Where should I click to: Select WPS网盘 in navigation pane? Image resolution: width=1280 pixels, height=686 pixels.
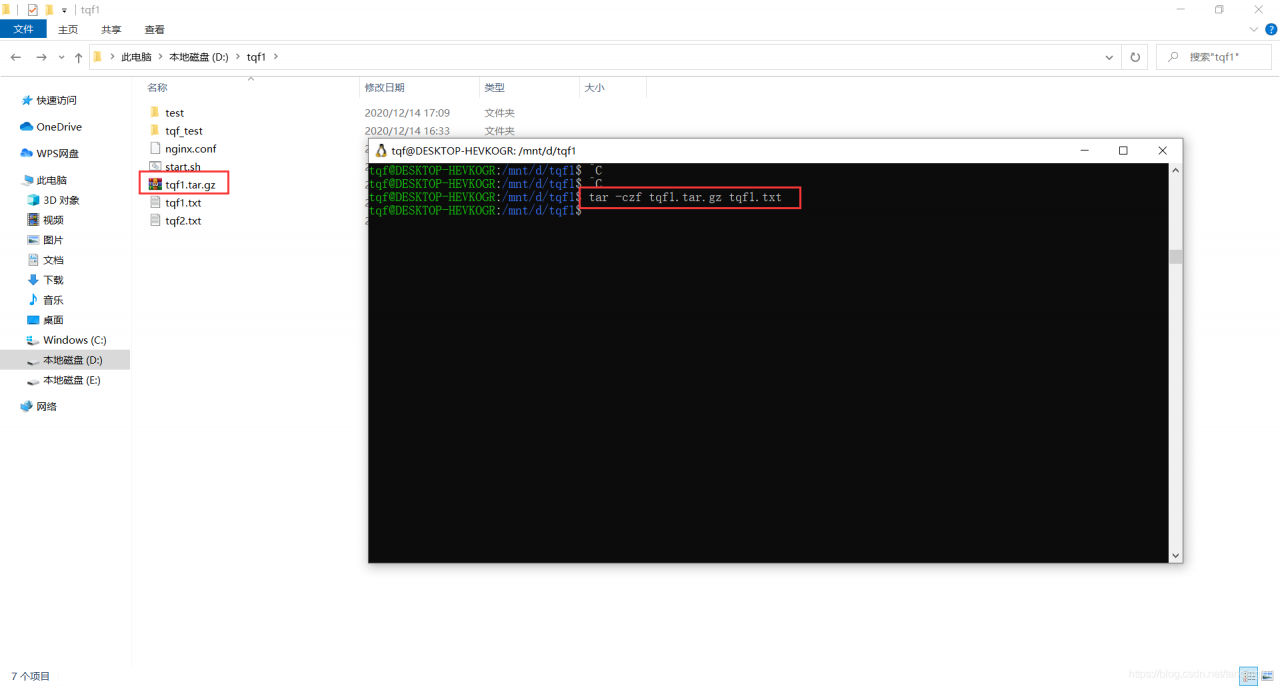click(57, 153)
